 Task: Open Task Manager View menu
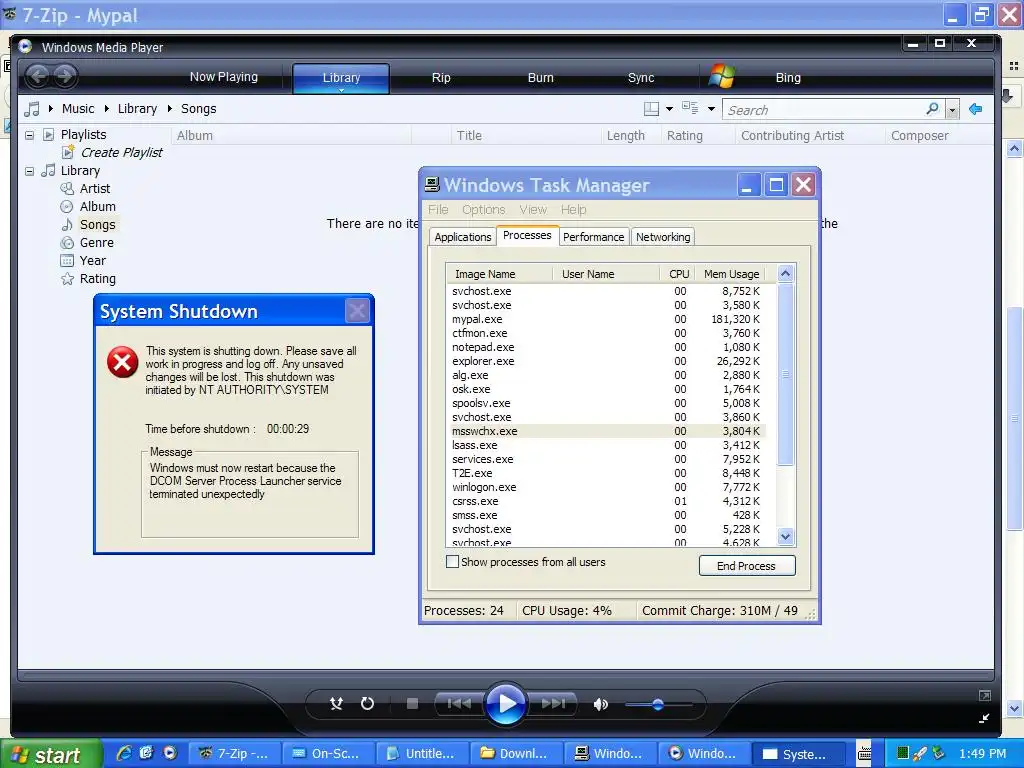click(x=533, y=210)
